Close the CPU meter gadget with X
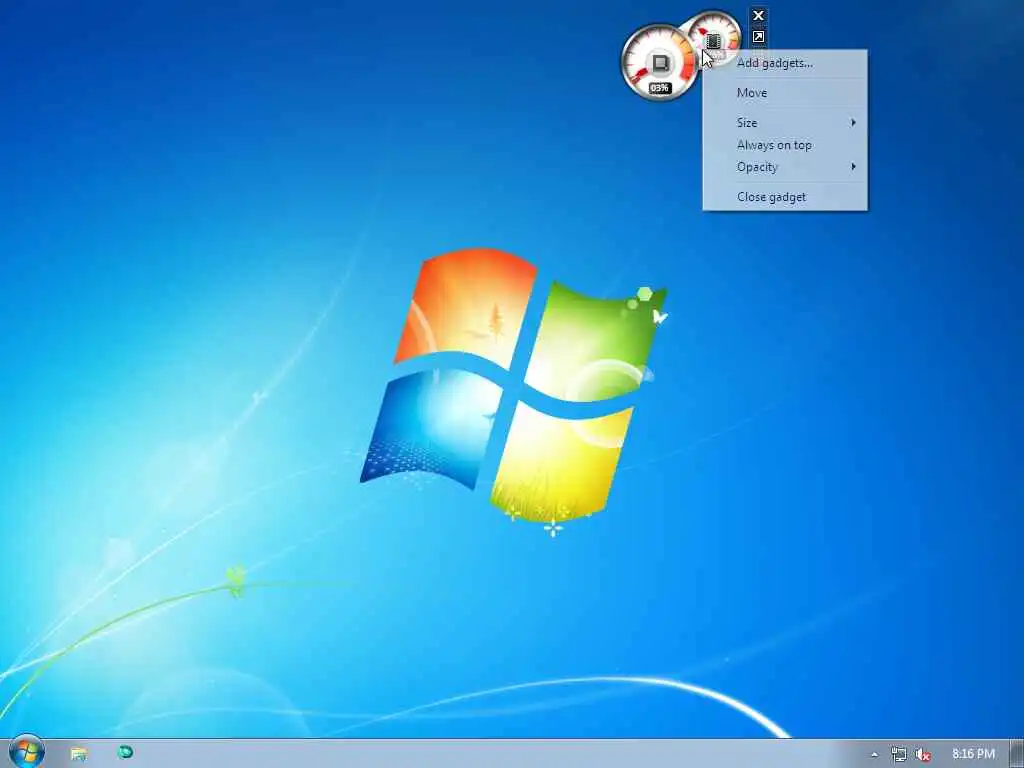 tap(758, 16)
